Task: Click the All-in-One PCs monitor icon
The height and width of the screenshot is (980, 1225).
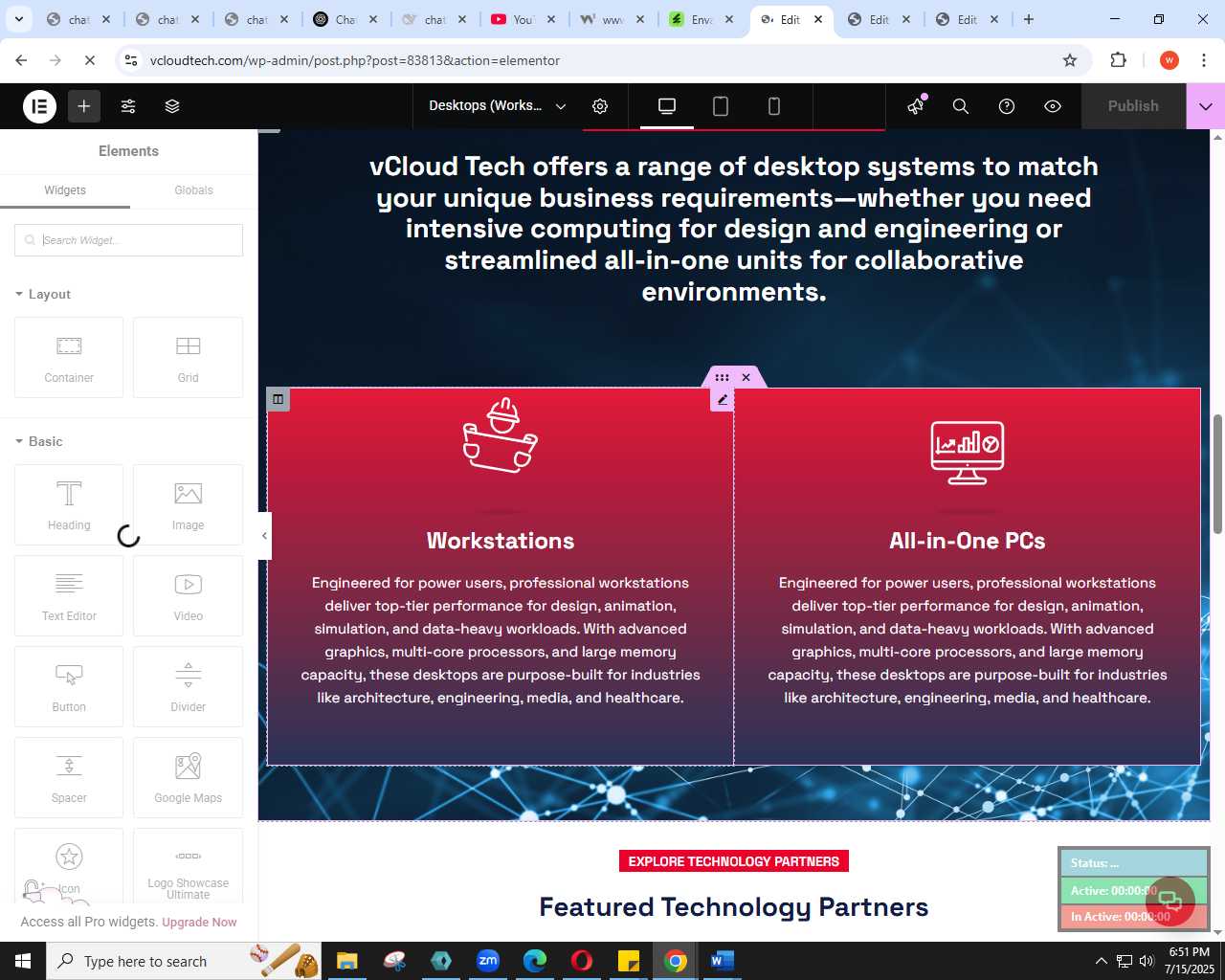Action: point(968,453)
